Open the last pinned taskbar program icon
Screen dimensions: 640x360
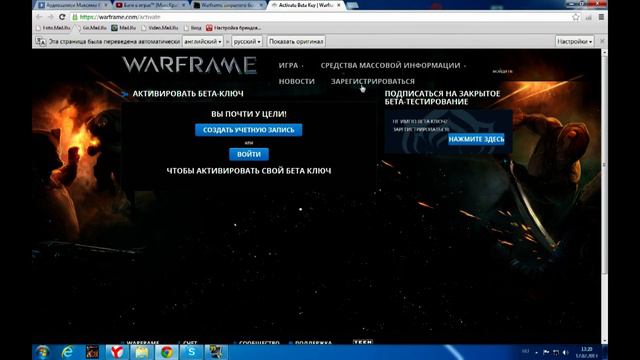(x=216, y=352)
